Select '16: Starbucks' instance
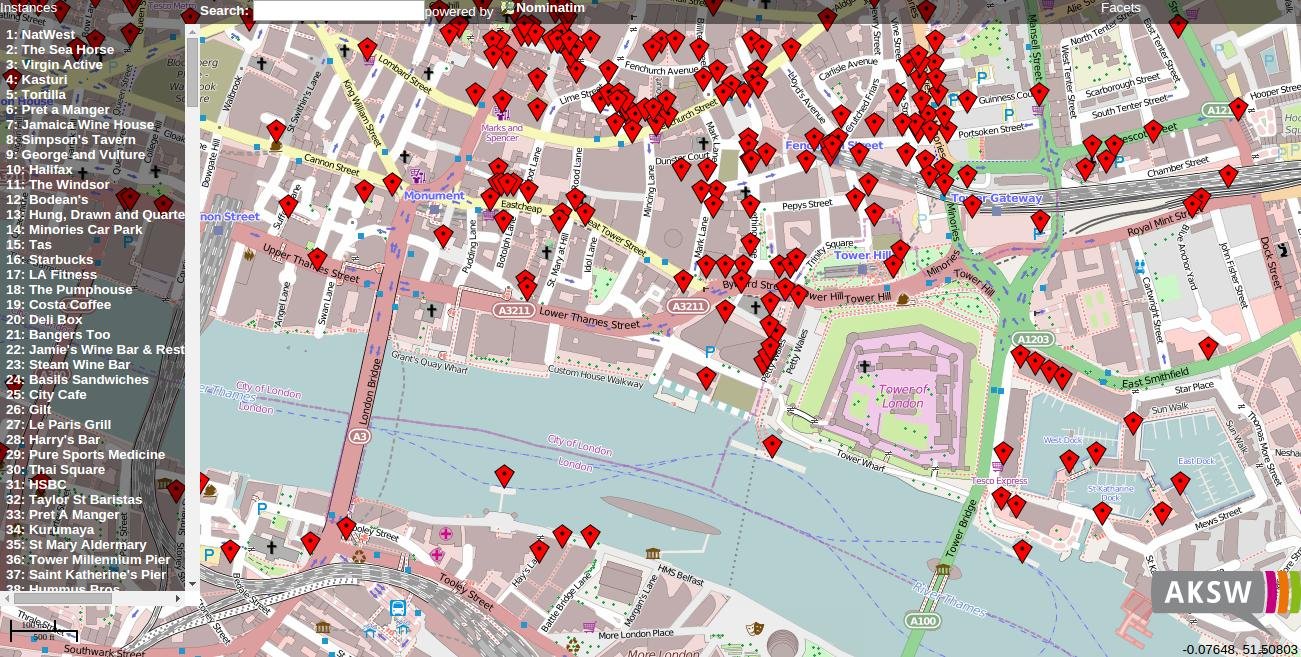Screen dimensions: 1301x657 pyautogui.click(x=49, y=259)
